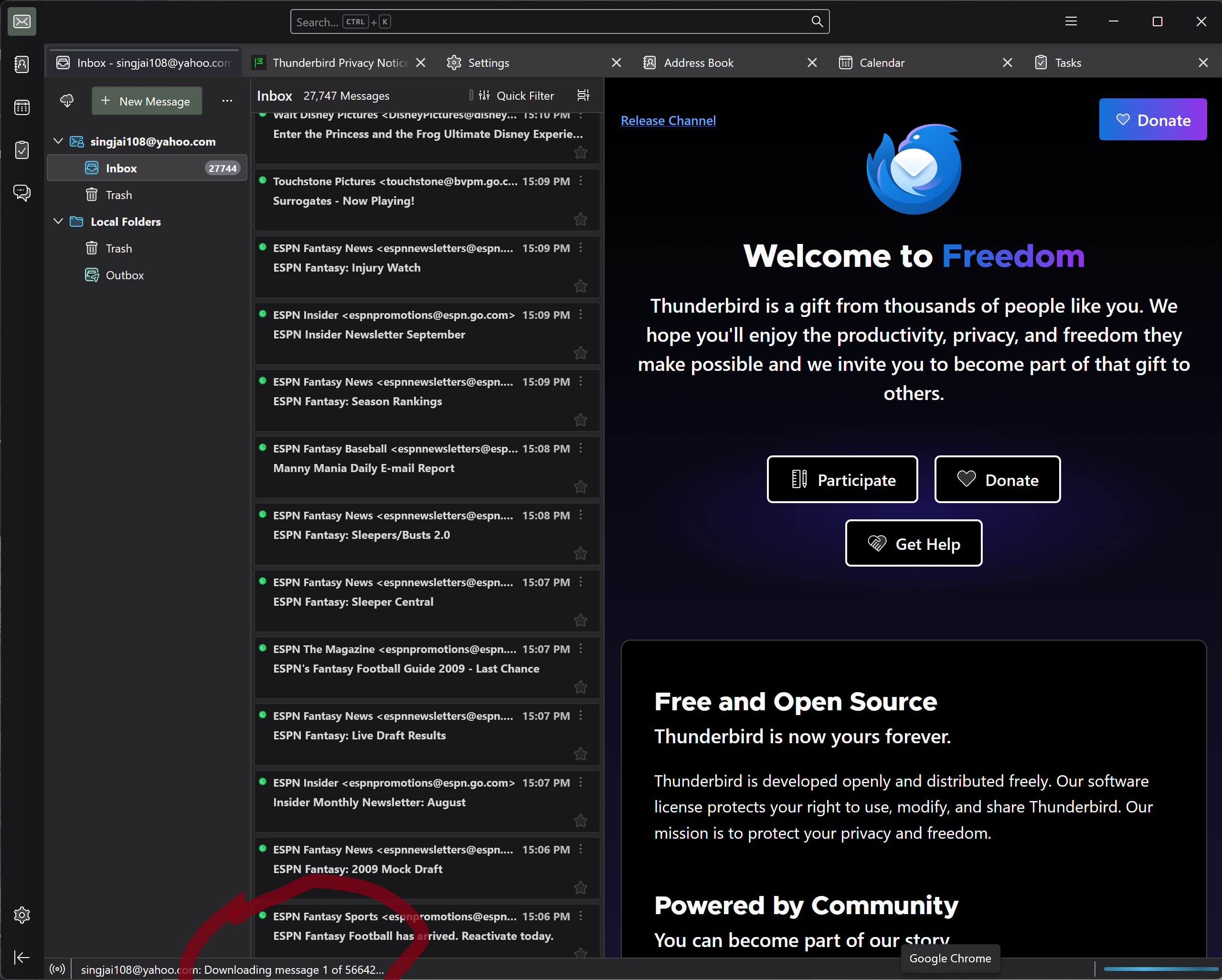Star the Touchstone Pictures Surrogates message
The height and width of the screenshot is (980, 1222).
tap(580, 219)
